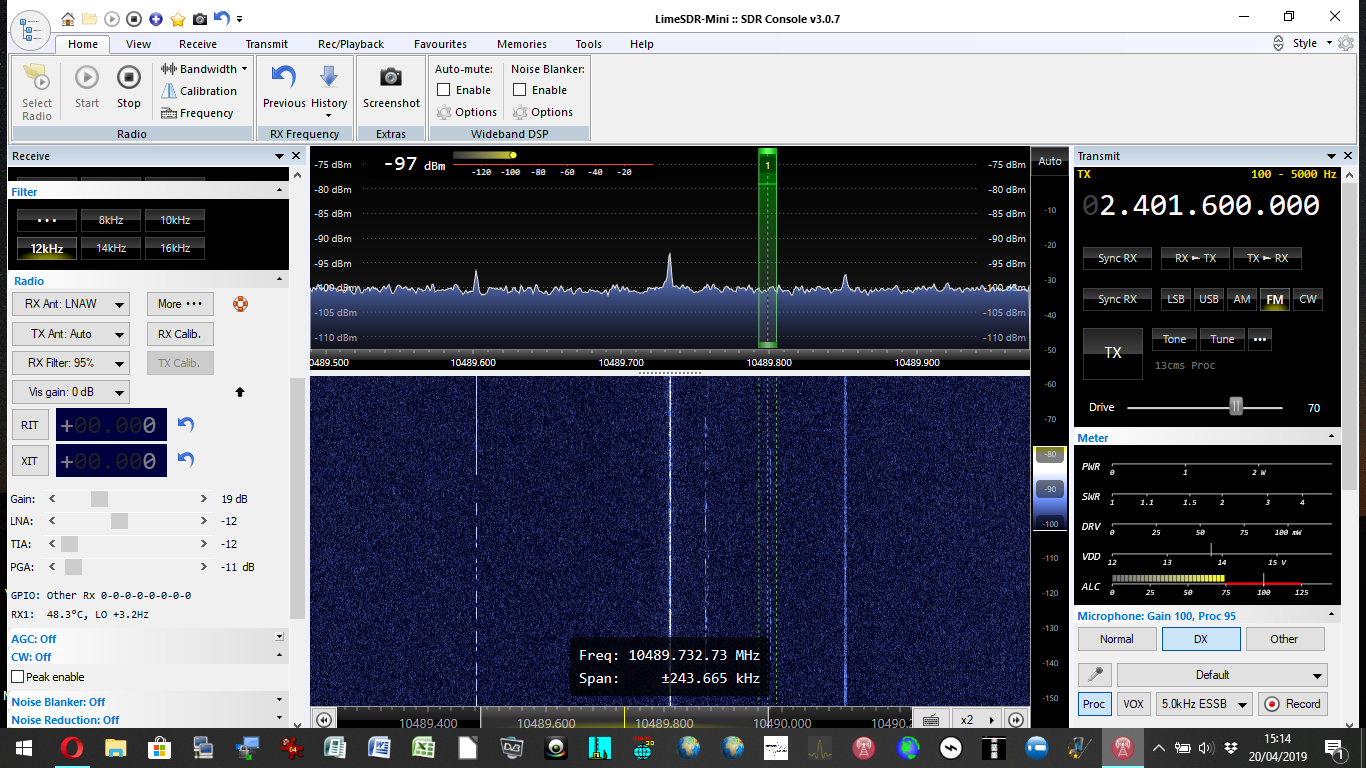Click the keyboard icon below waterfall
1366x768 pixels.
click(x=930, y=719)
